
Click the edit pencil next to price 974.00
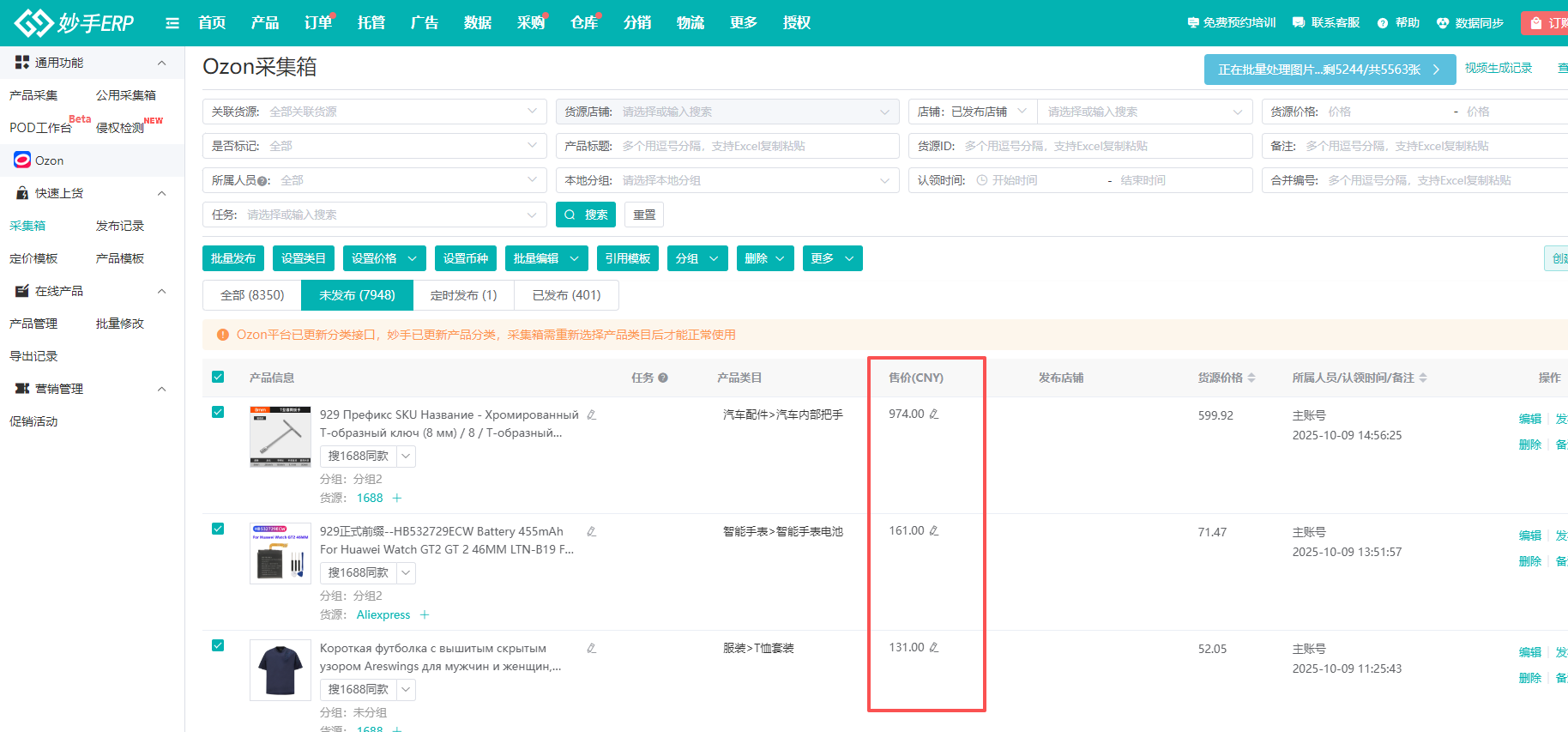pos(934,414)
